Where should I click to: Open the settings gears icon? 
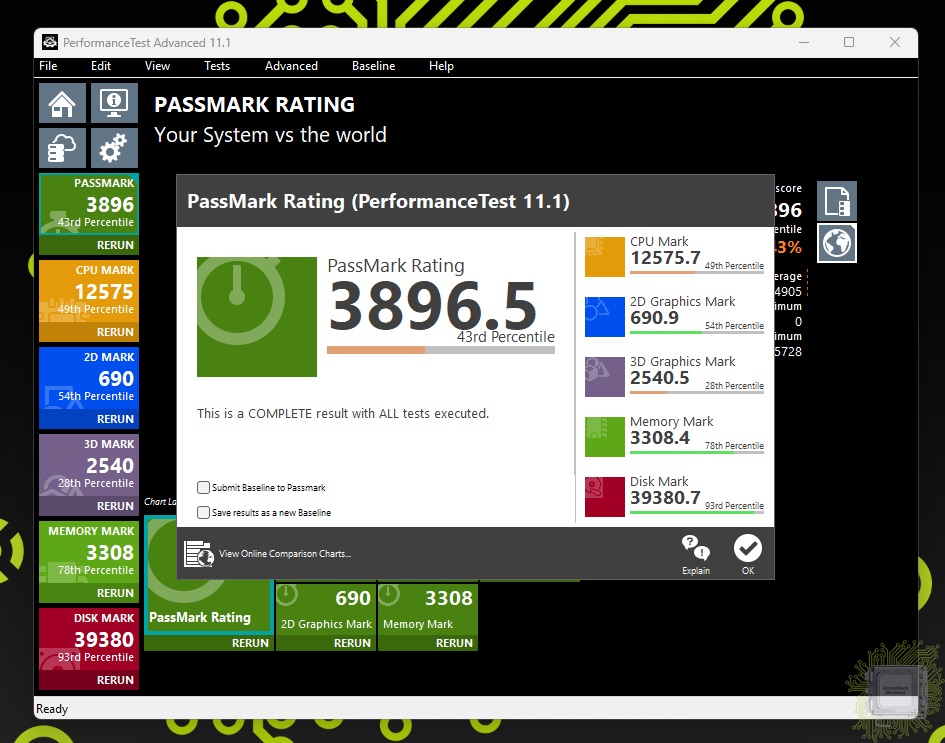tap(115, 148)
